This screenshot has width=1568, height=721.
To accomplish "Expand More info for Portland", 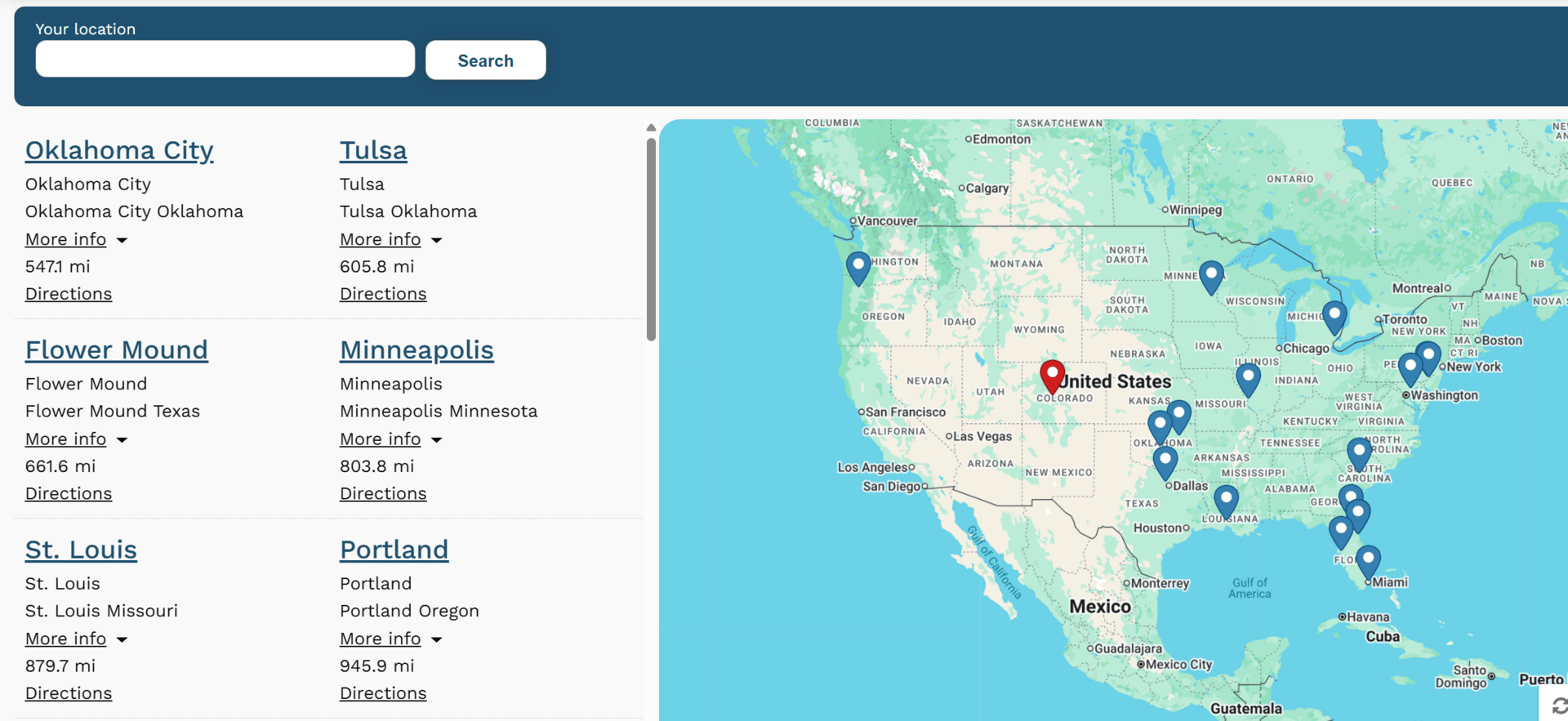I will pos(390,639).
